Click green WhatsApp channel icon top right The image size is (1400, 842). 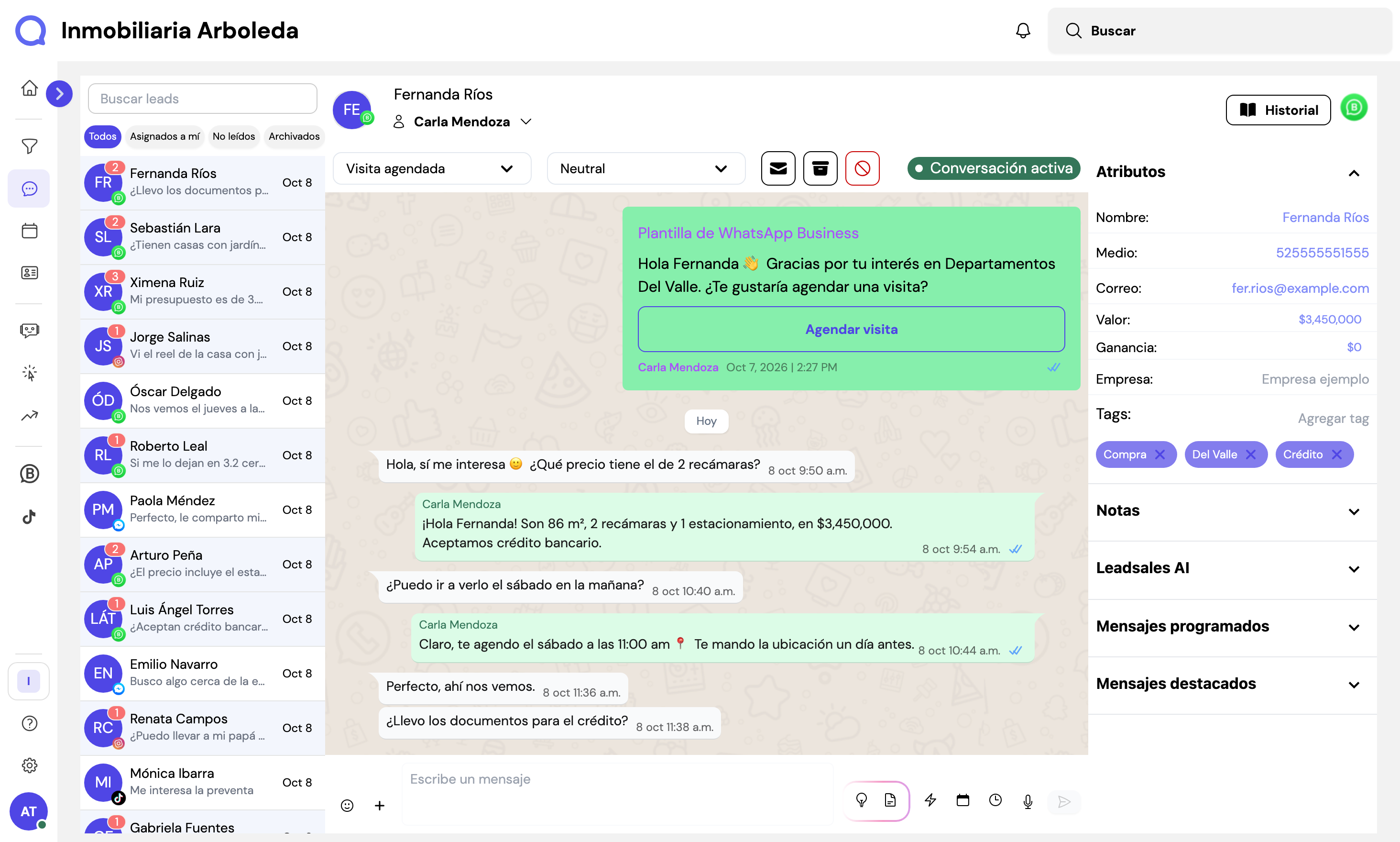click(x=1354, y=107)
